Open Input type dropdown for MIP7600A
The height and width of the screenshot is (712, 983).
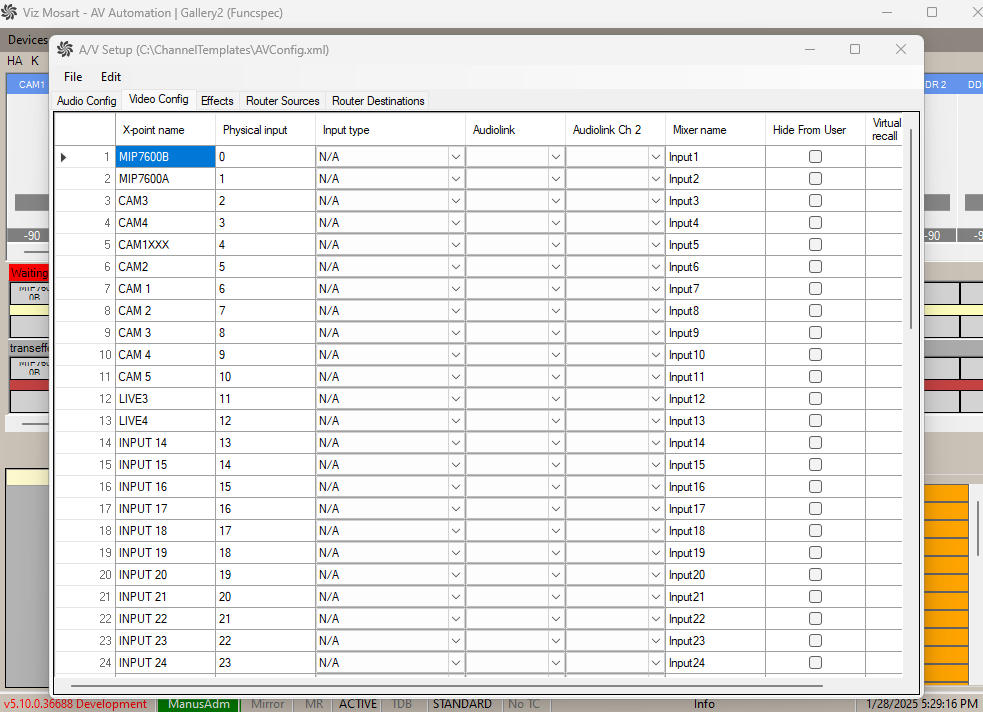[455, 179]
